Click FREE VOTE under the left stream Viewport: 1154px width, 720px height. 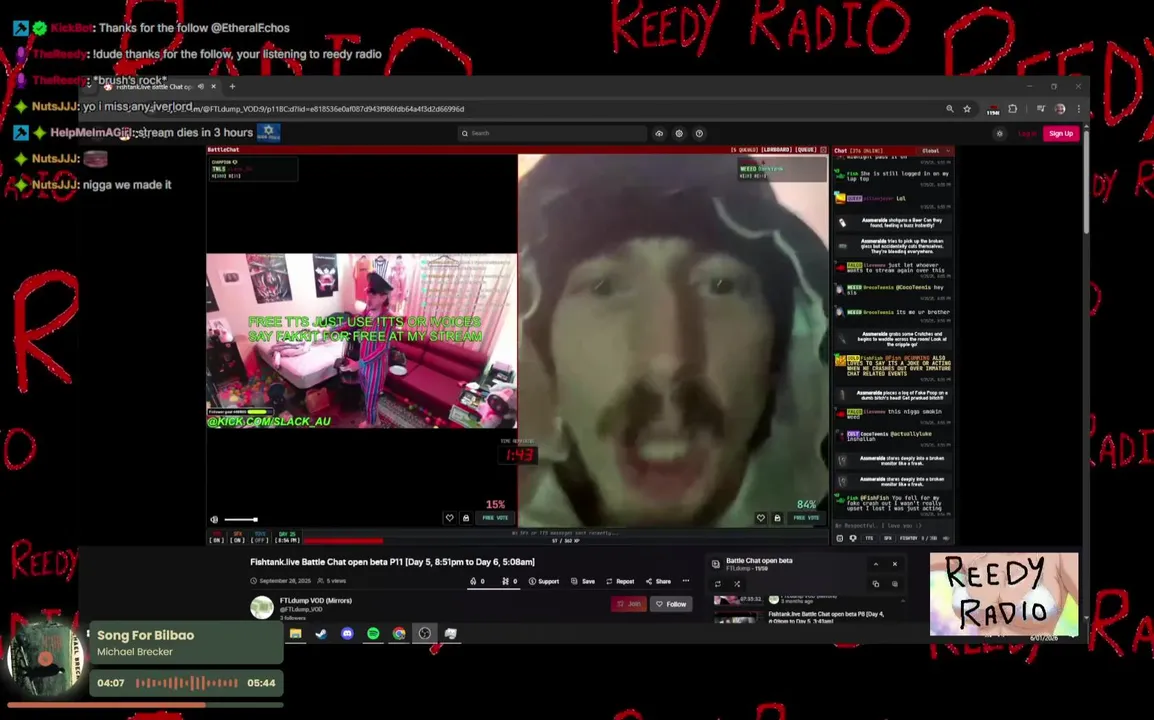(x=495, y=518)
